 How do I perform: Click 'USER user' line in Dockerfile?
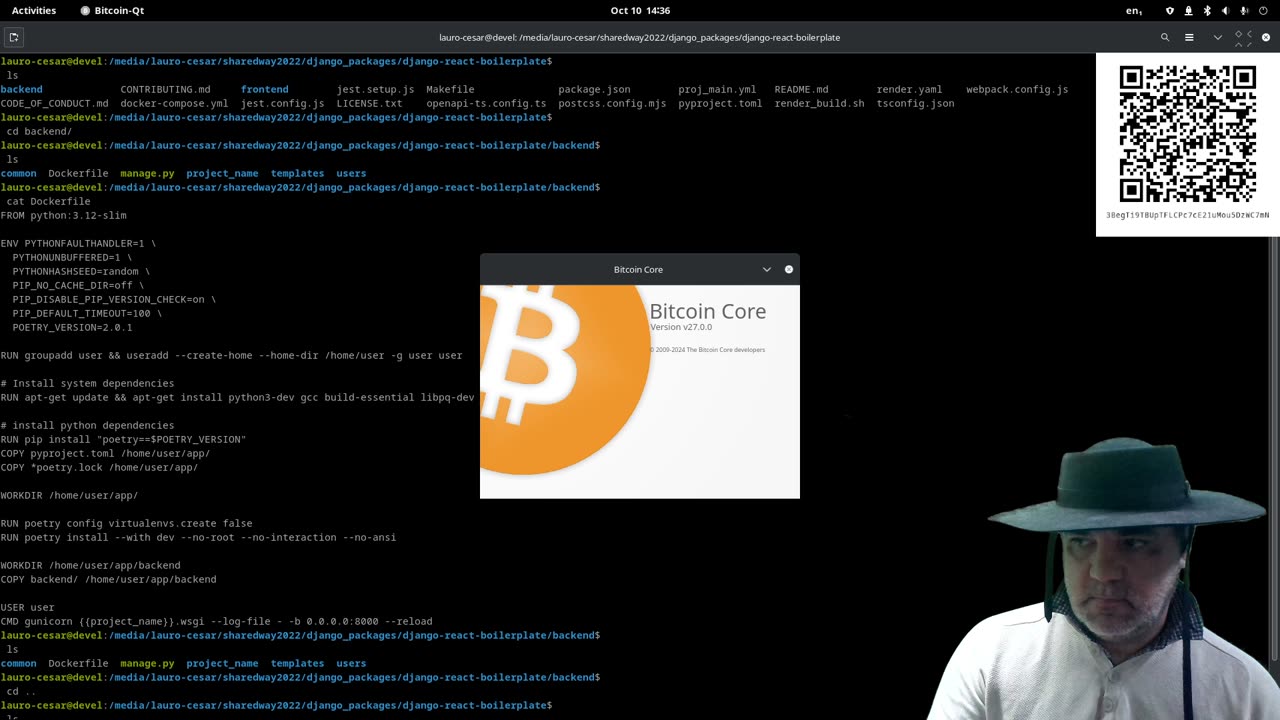(x=27, y=607)
